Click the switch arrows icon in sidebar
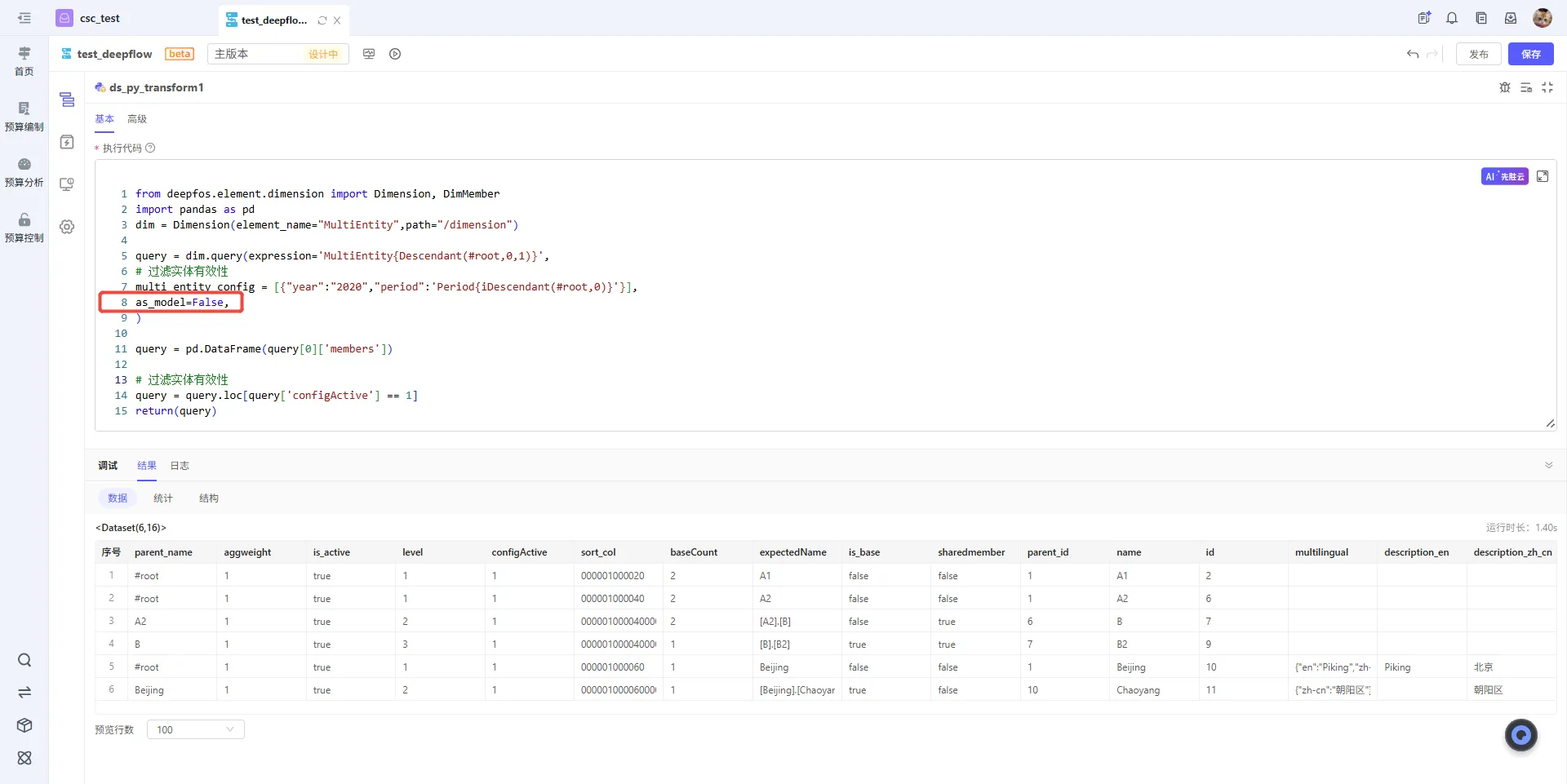This screenshot has width=1567, height=784. (x=24, y=693)
